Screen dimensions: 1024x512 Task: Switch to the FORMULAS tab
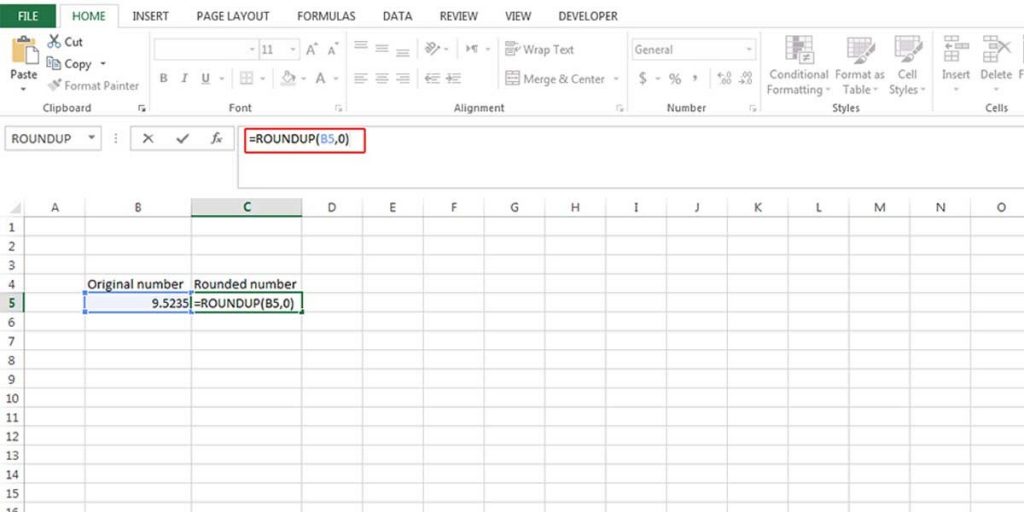pyautogui.click(x=326, y=16)
